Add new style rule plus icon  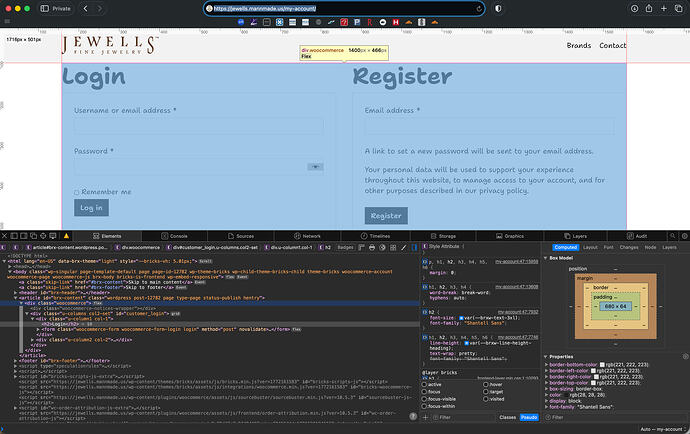click(426, 417)
